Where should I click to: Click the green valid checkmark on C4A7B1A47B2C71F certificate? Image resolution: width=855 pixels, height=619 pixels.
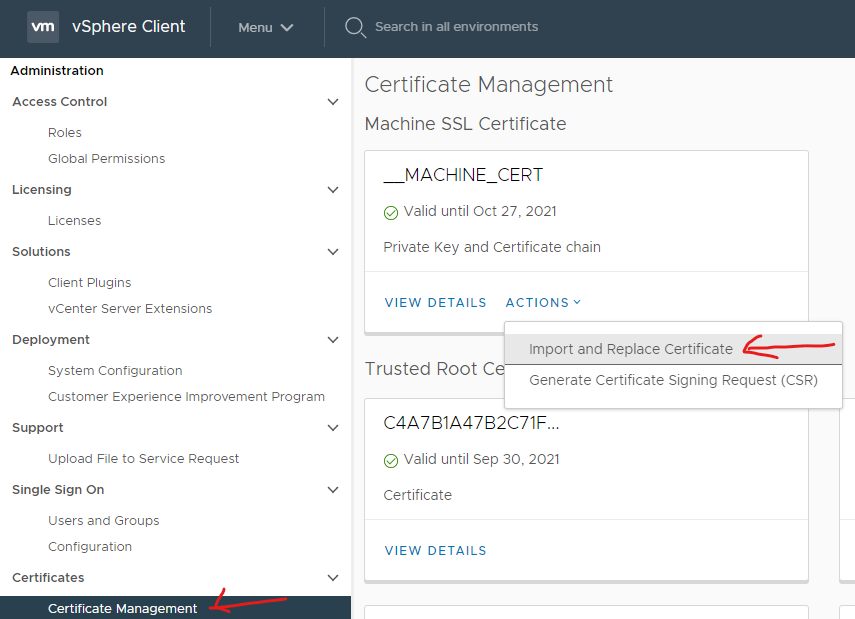coord(391,460)
